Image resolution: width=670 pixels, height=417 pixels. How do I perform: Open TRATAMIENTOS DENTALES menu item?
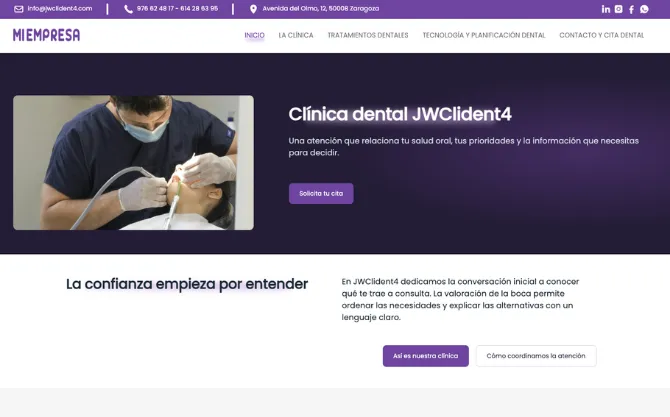368,35
